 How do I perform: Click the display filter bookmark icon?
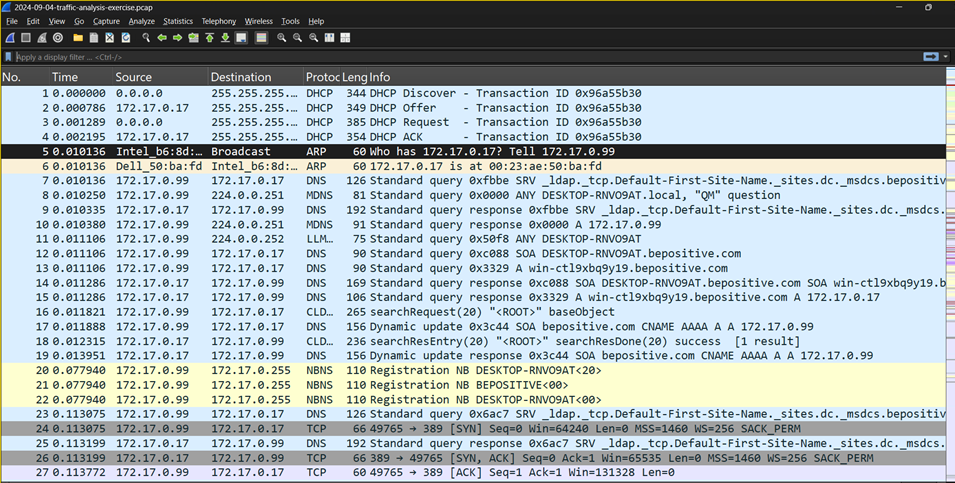point(8,57)
